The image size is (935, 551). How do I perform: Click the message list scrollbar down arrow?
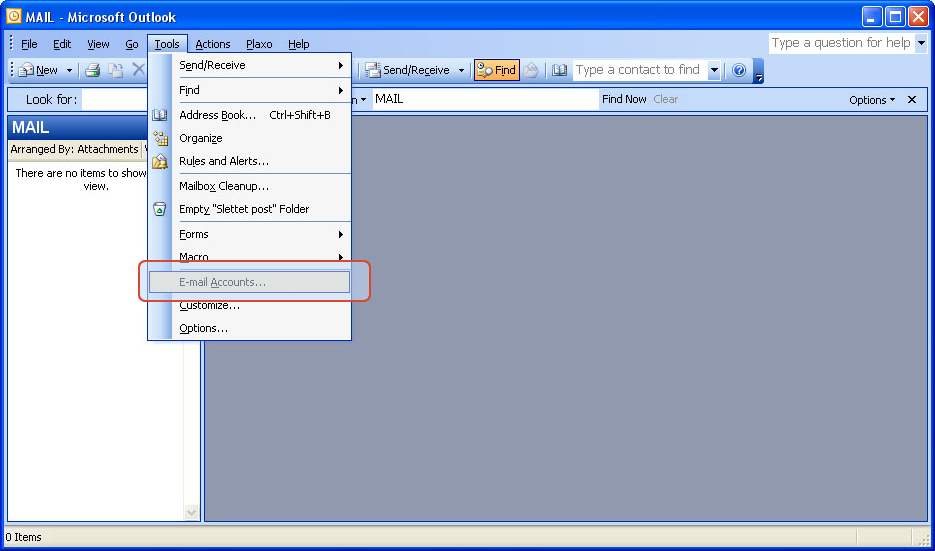[191, 512]
